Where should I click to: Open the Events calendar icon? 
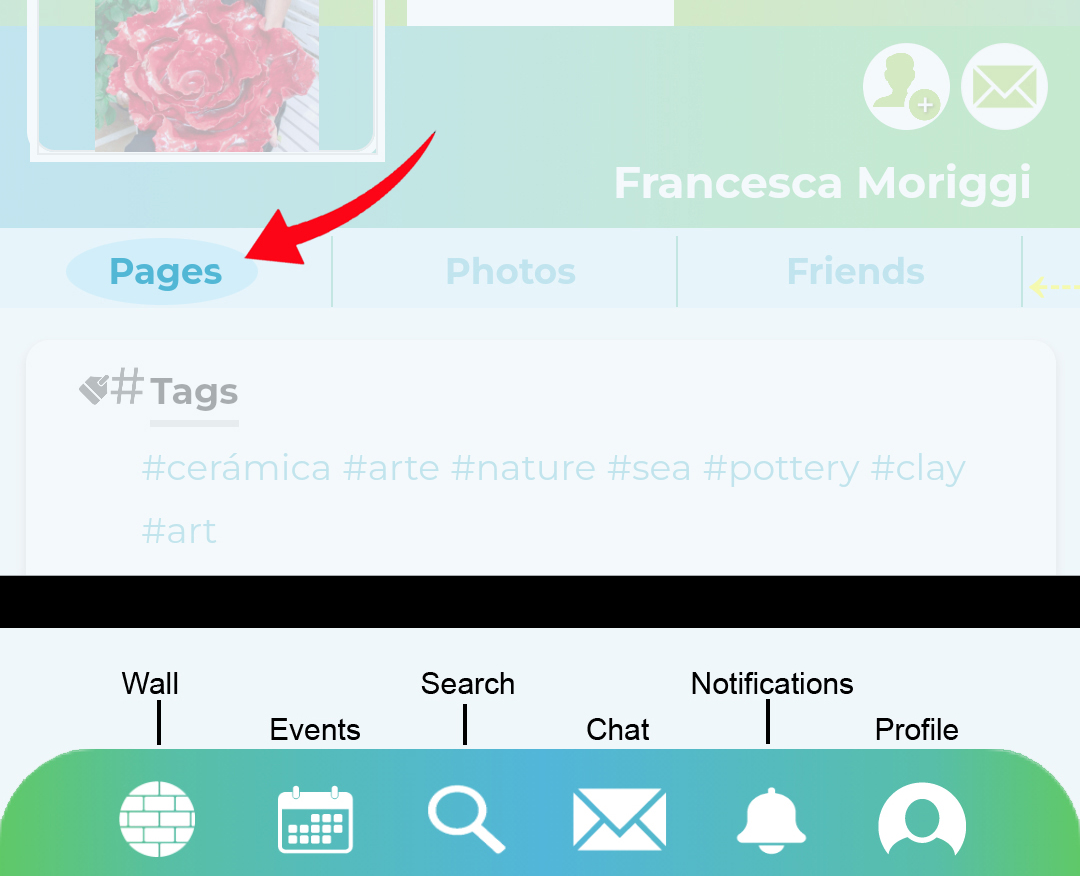tap(315, 820)
